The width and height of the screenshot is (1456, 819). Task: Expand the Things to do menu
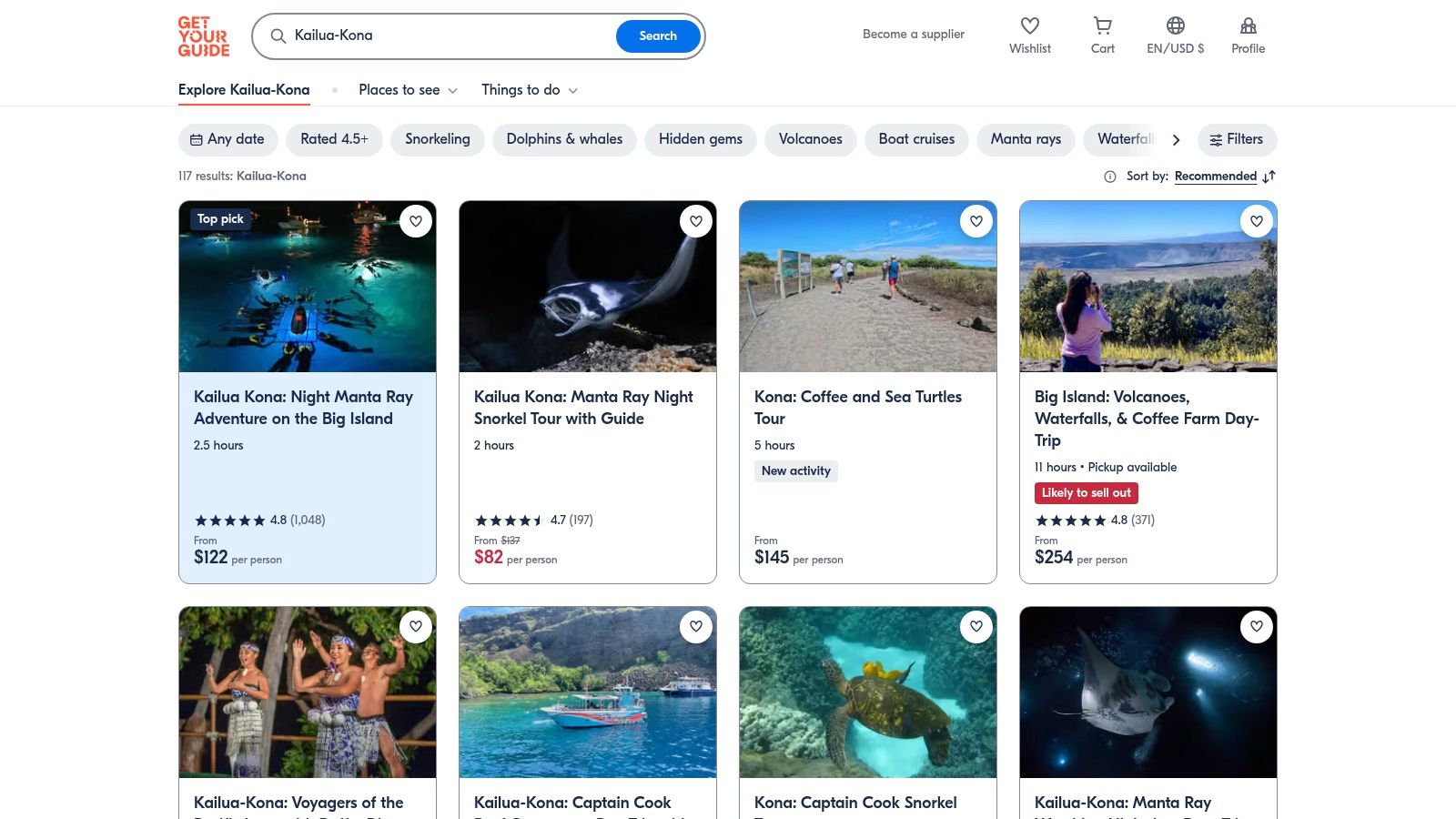coord(529,90)
